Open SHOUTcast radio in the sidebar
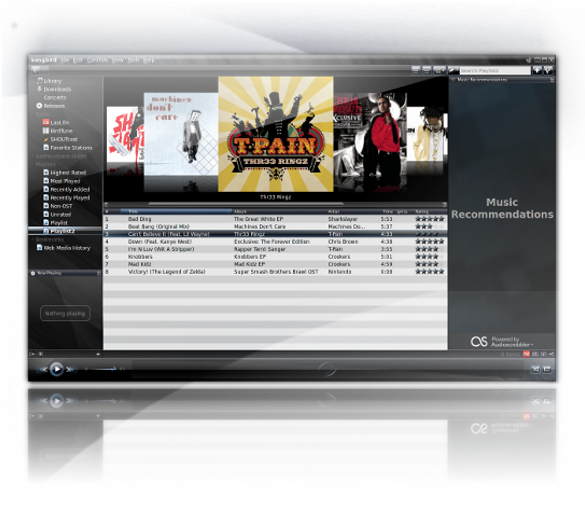585x505 pixels. pos(64,139)
